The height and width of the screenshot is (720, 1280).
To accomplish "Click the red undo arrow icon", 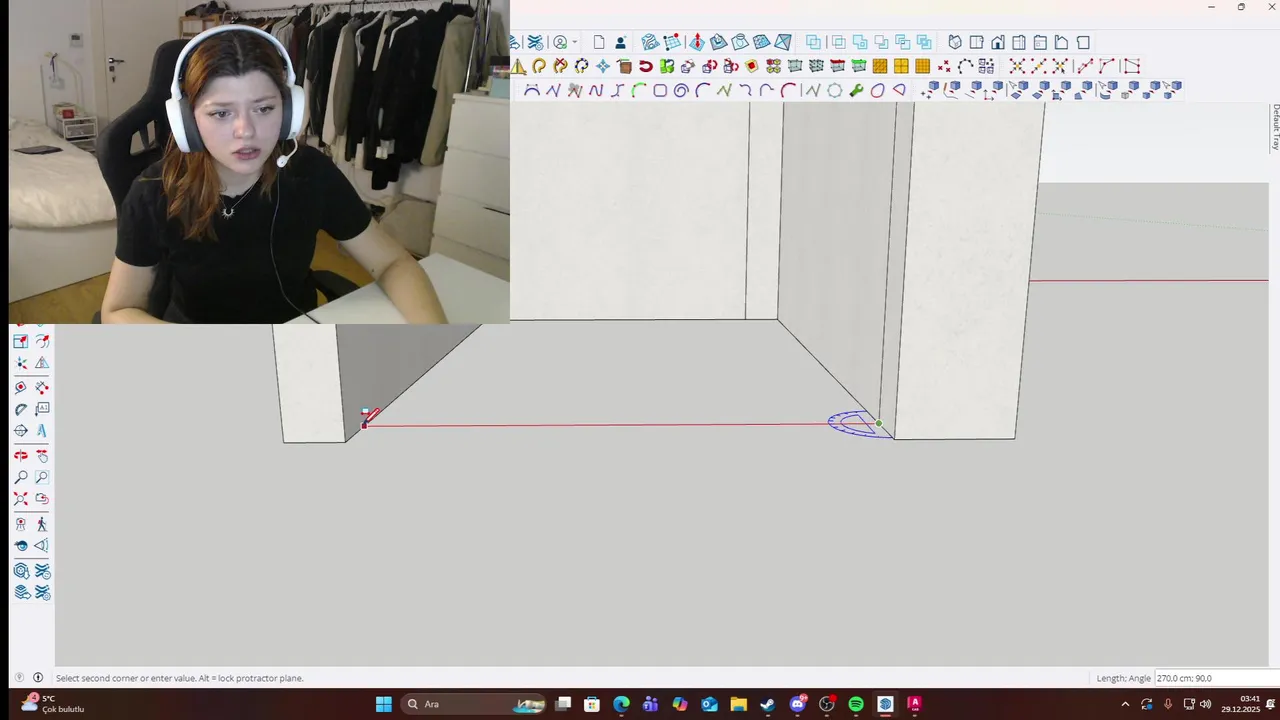I will (645, 66).
